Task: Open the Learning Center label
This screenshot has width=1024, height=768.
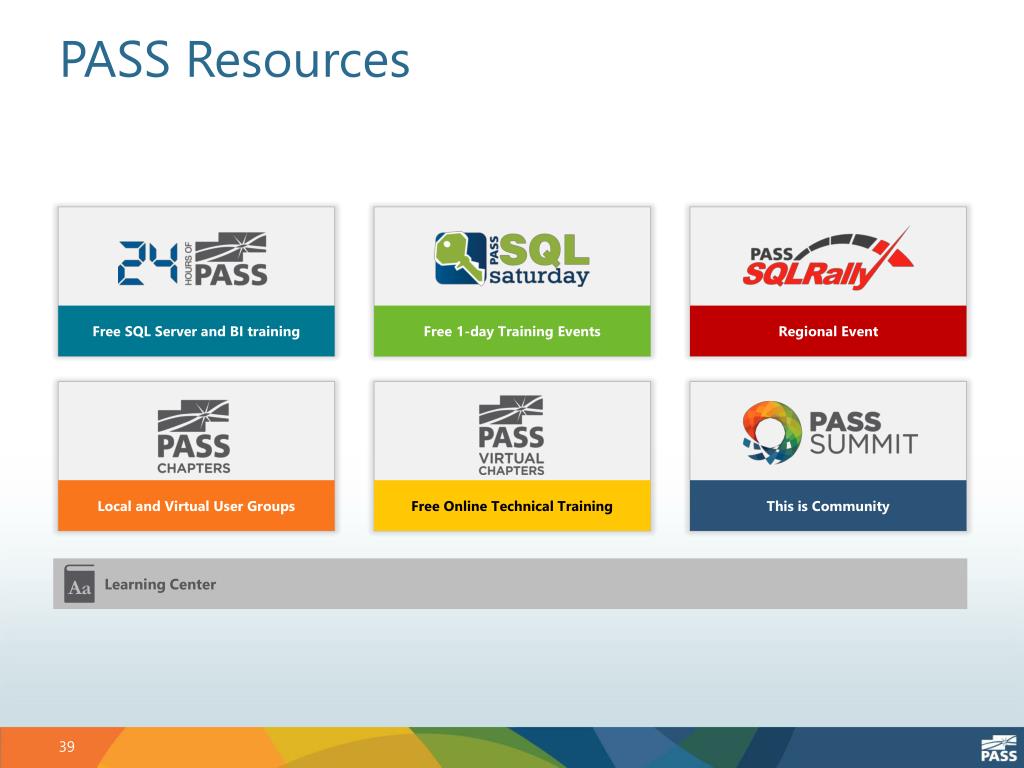Action: click(160, 584)
